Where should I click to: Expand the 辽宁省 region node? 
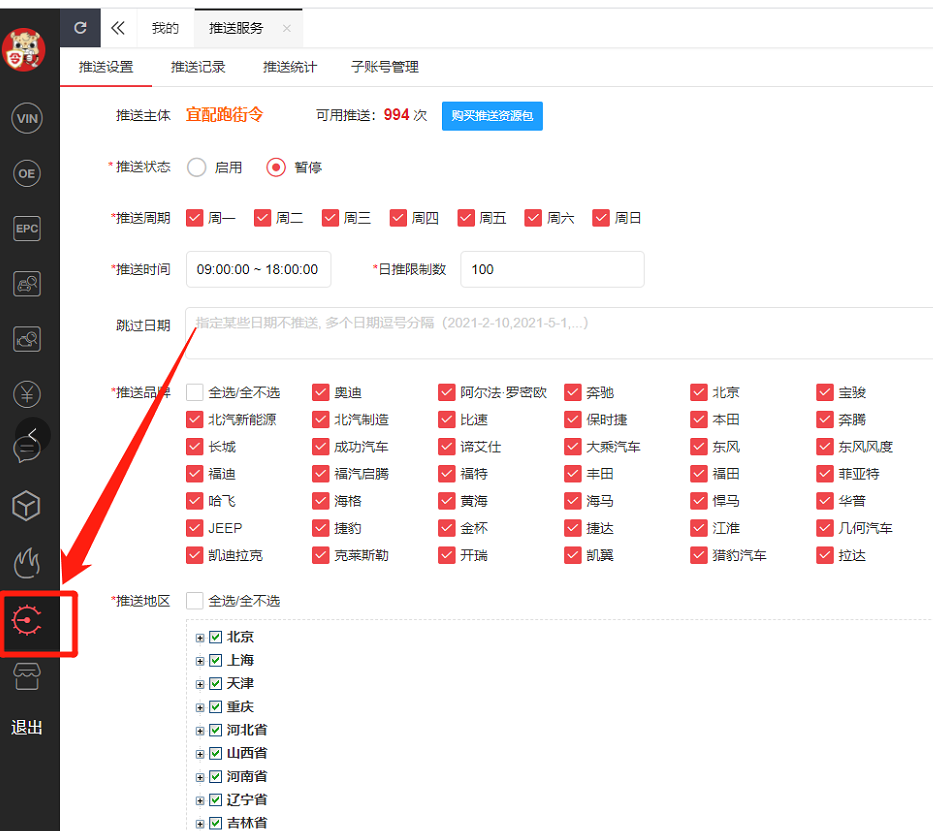(x=200, y=801)
